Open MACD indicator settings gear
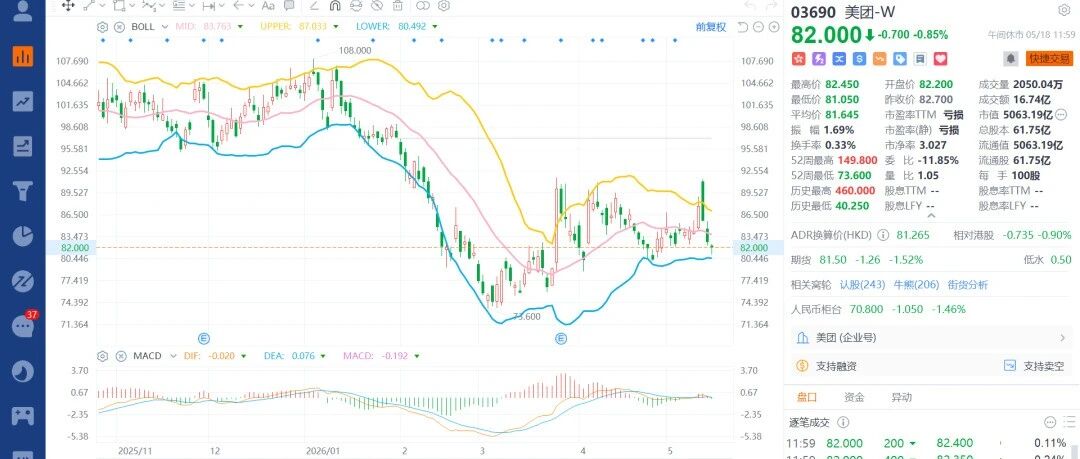Image resolution: width=1080 pixels, height=459 pixels. click(x=103, y=356)
